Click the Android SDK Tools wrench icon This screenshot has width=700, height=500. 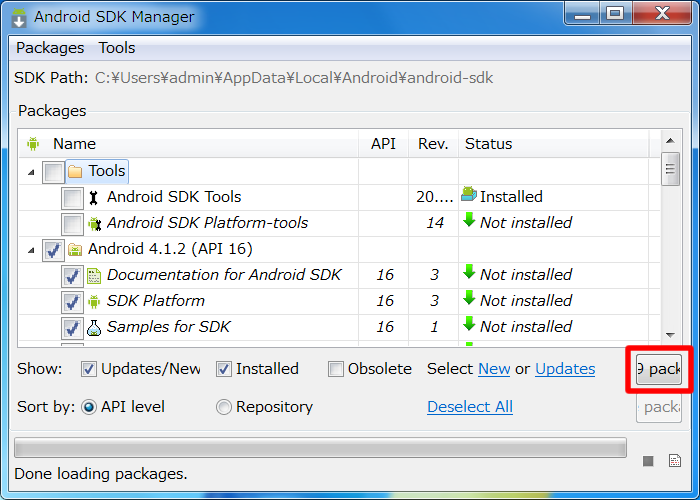pyautogui.click(x=93, y=197)
